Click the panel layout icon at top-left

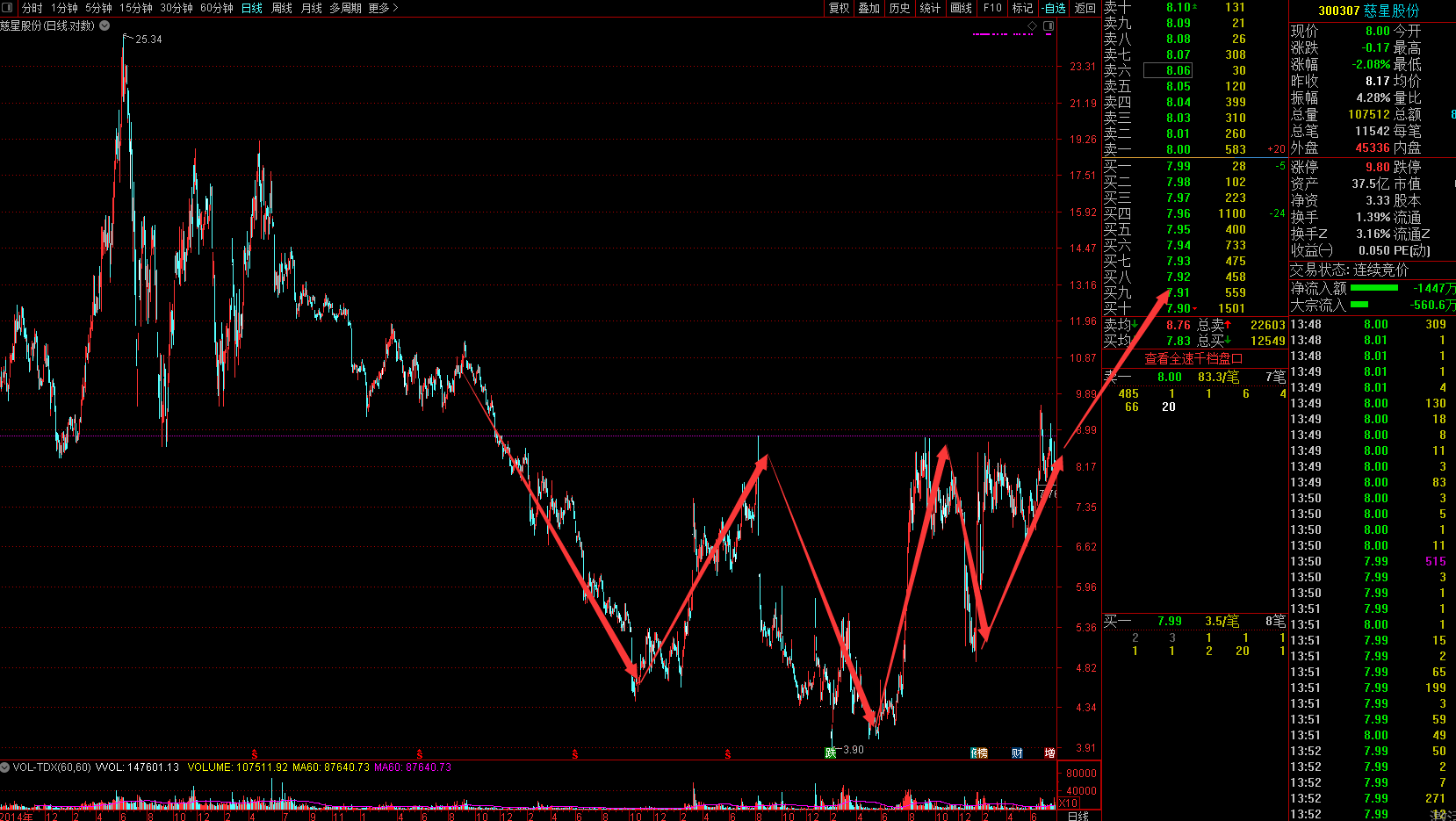click(x=8, y=8)
